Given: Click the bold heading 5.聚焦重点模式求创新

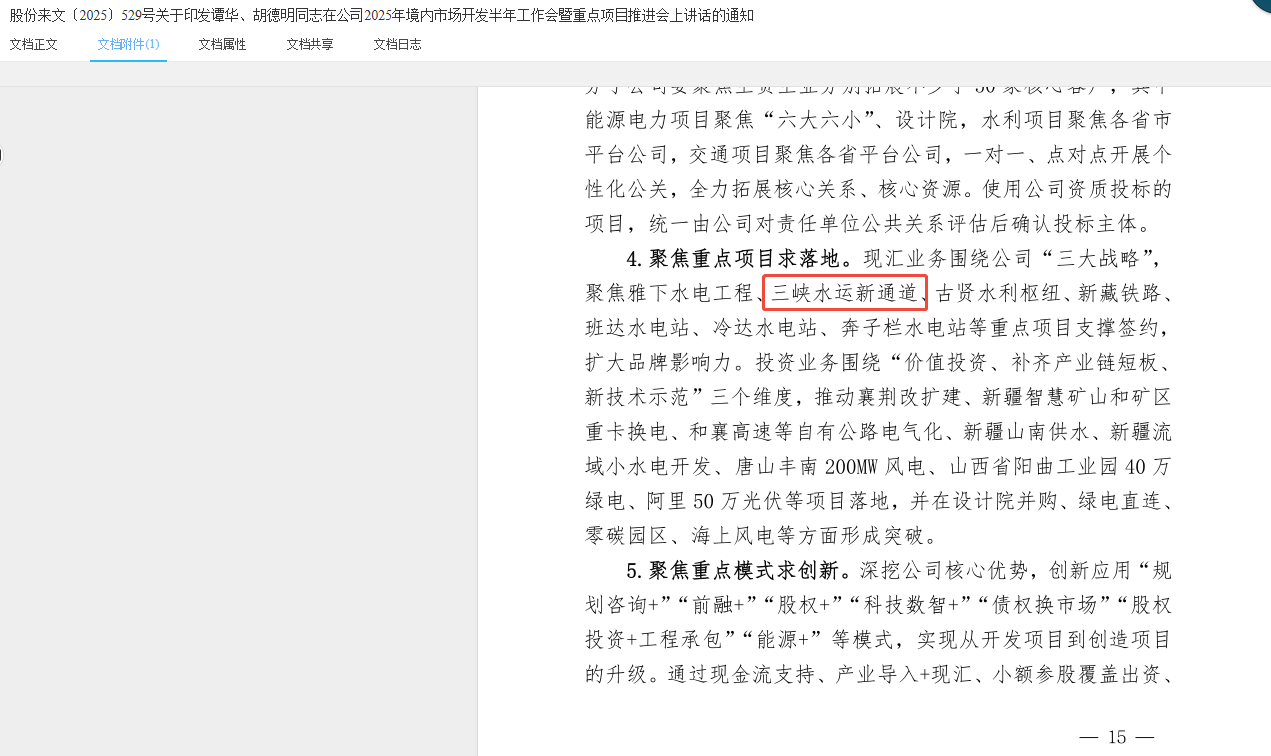Looking at the screenshot, I should tap(734, 571).
